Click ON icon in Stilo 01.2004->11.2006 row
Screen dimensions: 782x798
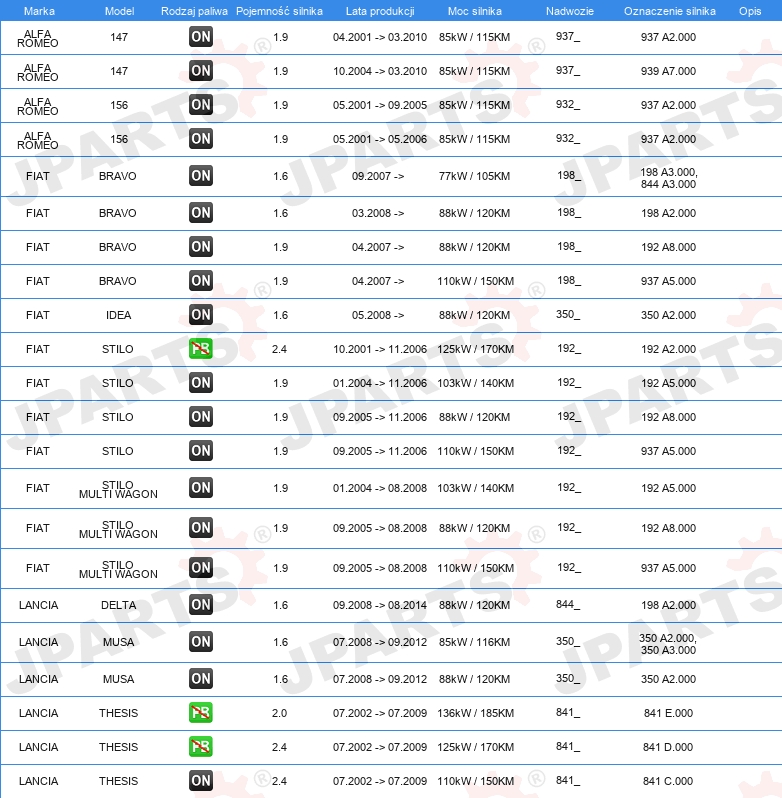[x=200, y=383]
